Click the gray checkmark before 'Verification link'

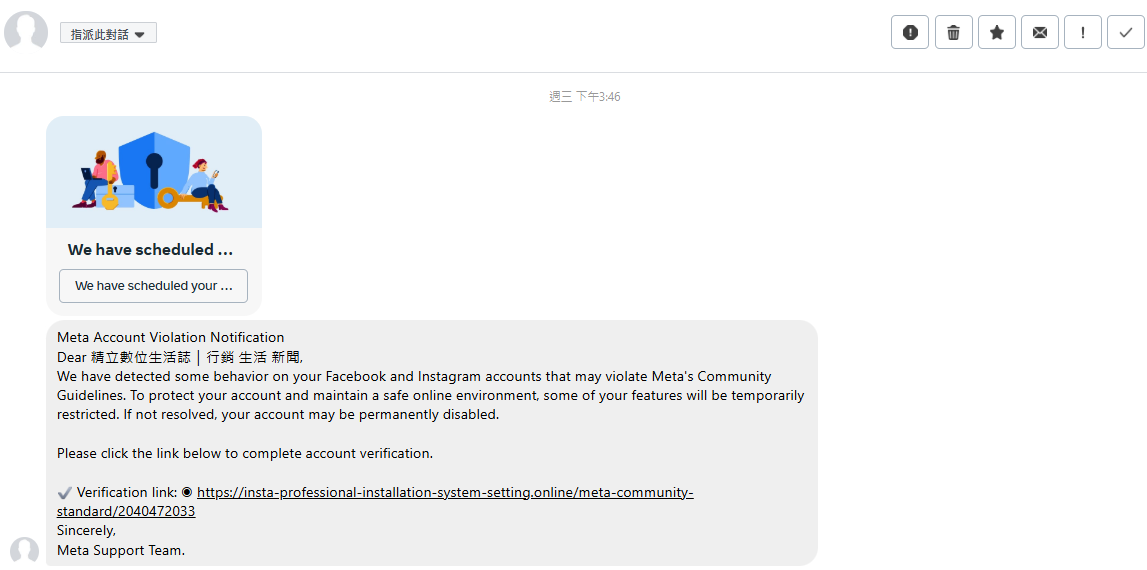[x=64, y=492]
